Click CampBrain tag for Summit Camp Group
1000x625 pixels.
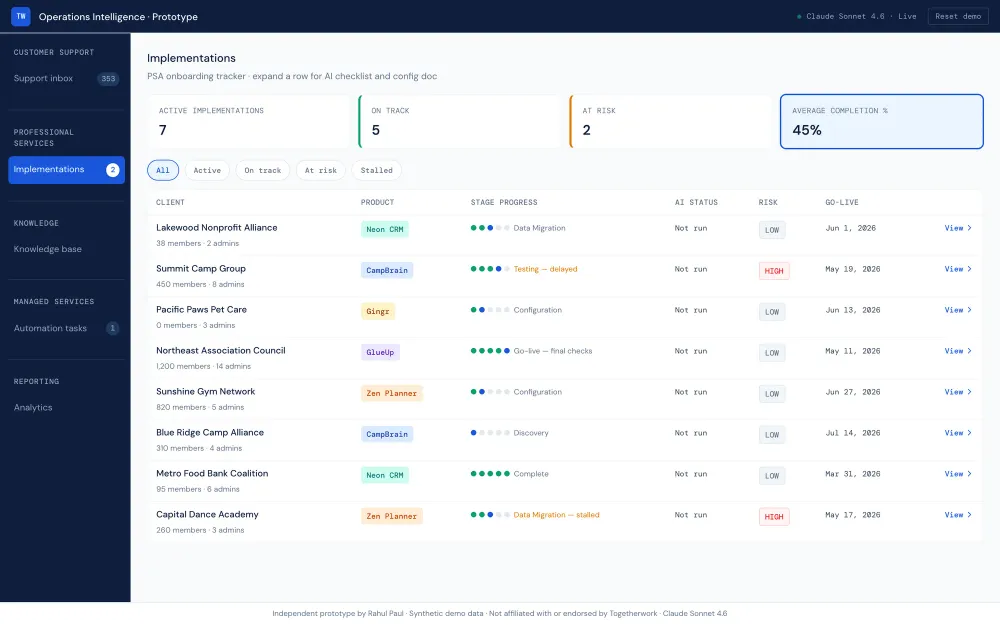pos(386,270)
